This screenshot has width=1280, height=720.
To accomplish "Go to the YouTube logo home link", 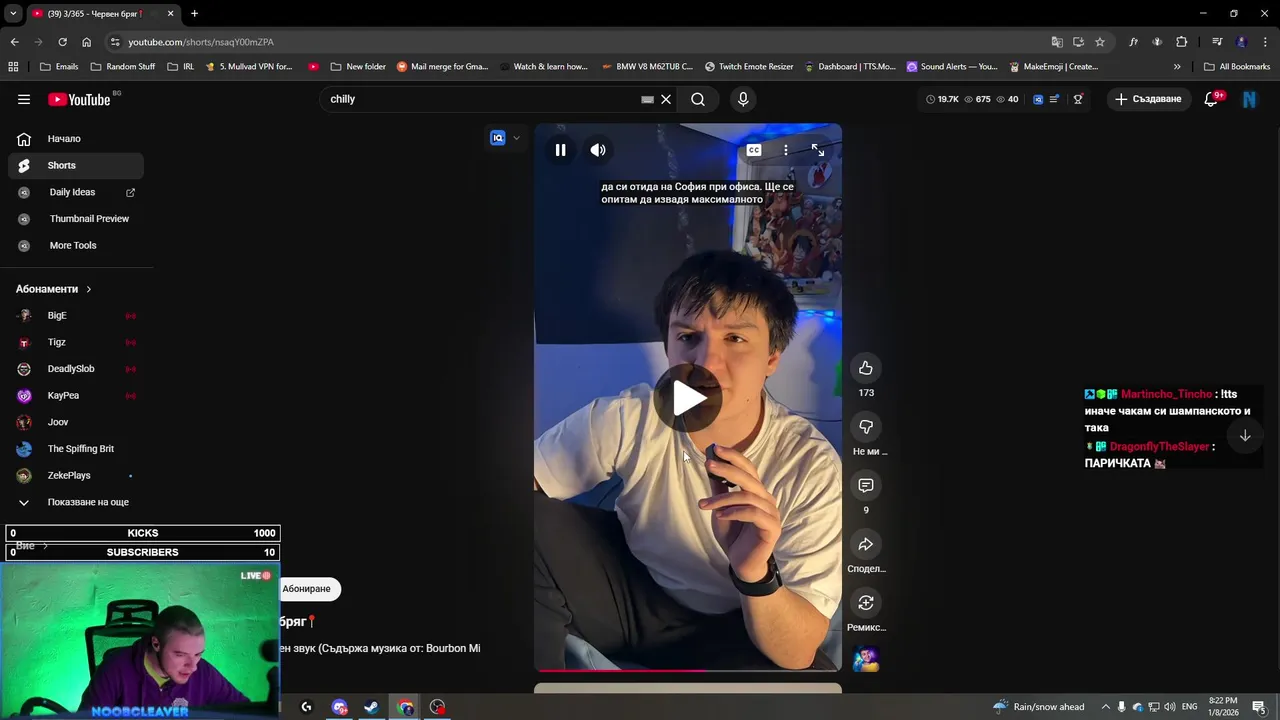I will pyautogui.click(x=79, y=99).
